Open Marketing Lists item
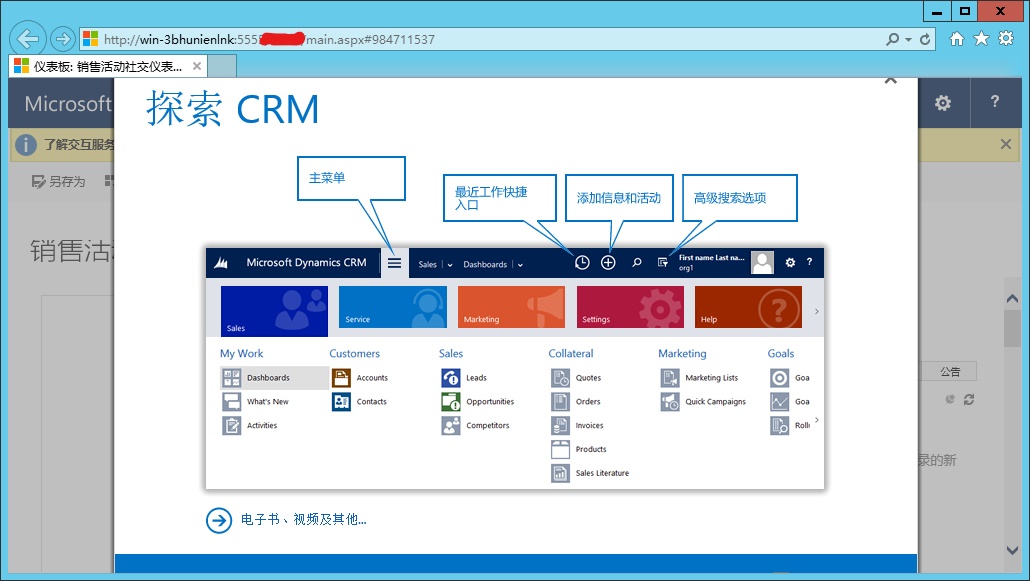Viewport: 1030px width, 581px height. click(700, 378)
